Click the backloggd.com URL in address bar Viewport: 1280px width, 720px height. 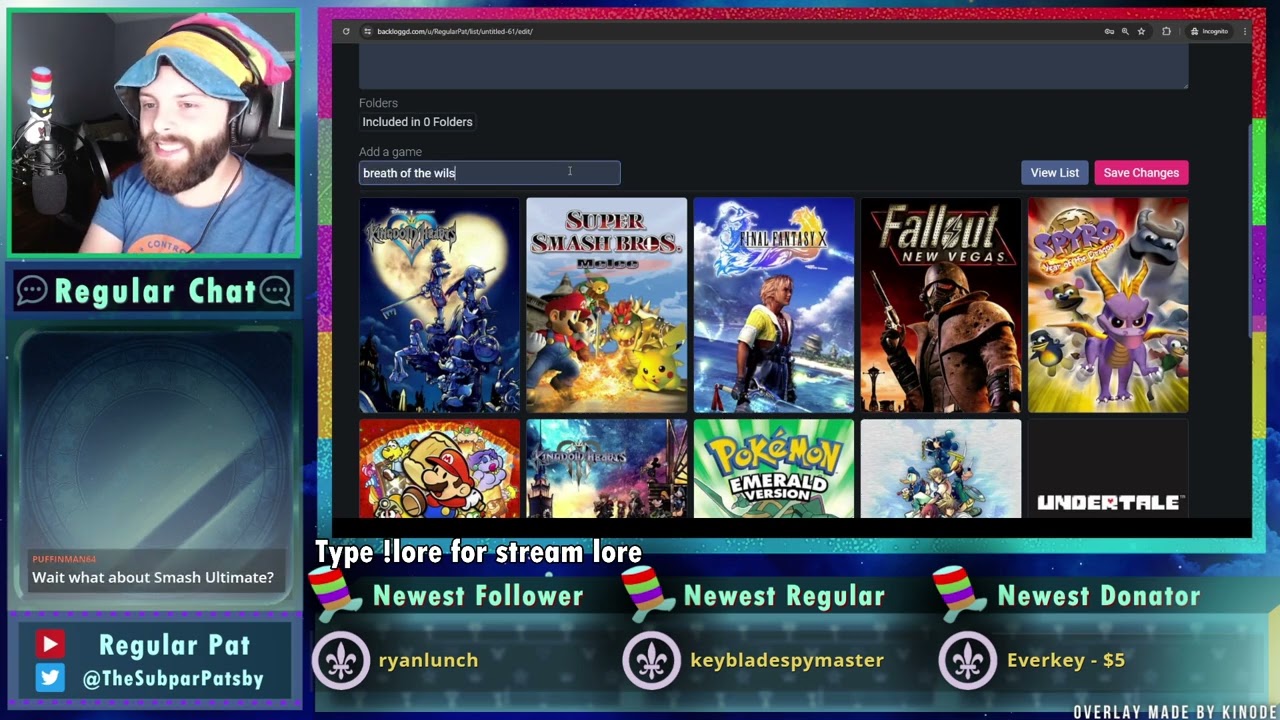point(455,31)
